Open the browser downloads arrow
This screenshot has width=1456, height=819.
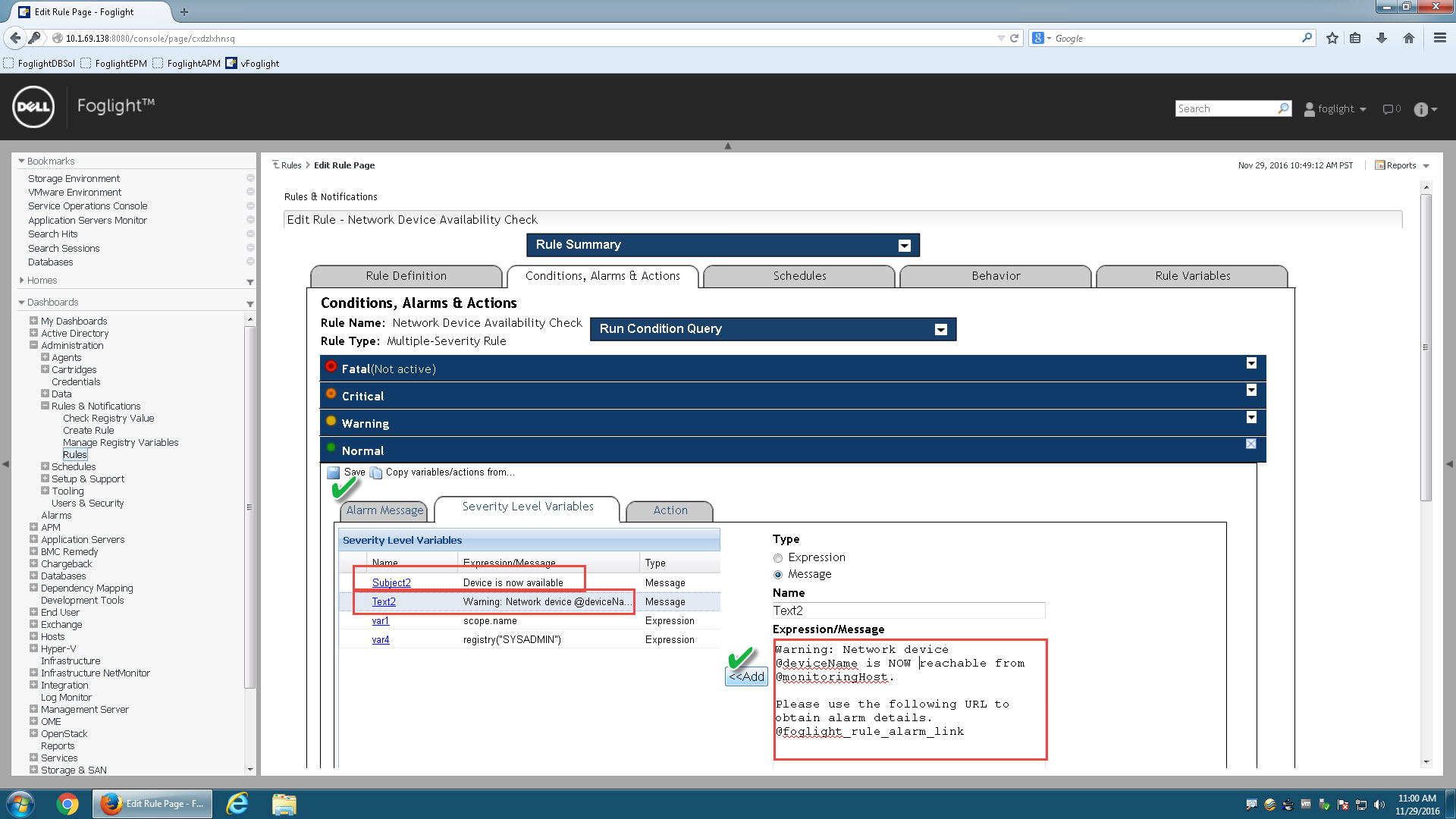tap(1382, 38)
